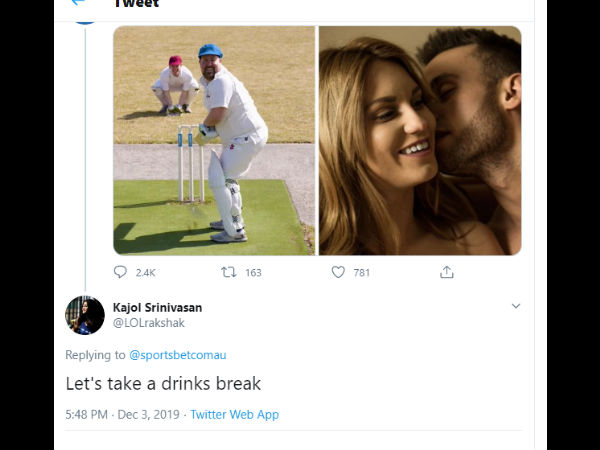This screenshot has height=450, width=600.
Task: View the couple photo on the right
Action: [x=420, y=141]
